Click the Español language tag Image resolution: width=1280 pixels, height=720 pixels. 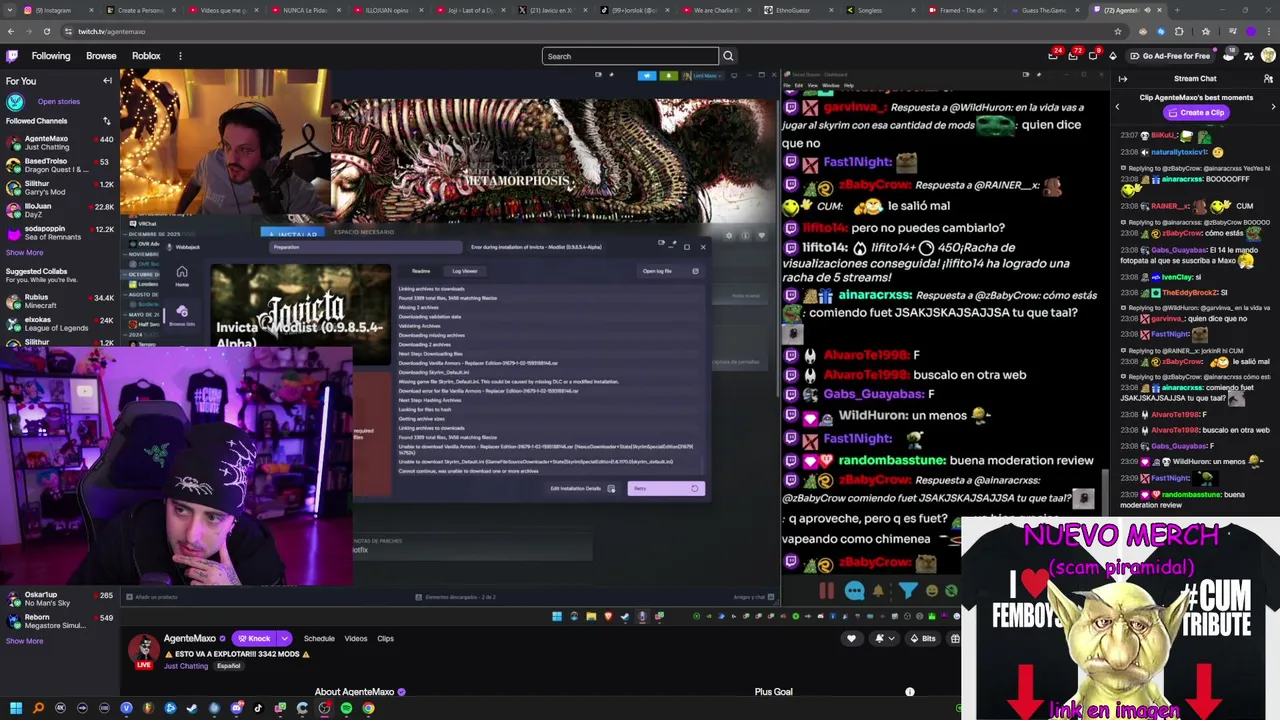click(229, 666)
